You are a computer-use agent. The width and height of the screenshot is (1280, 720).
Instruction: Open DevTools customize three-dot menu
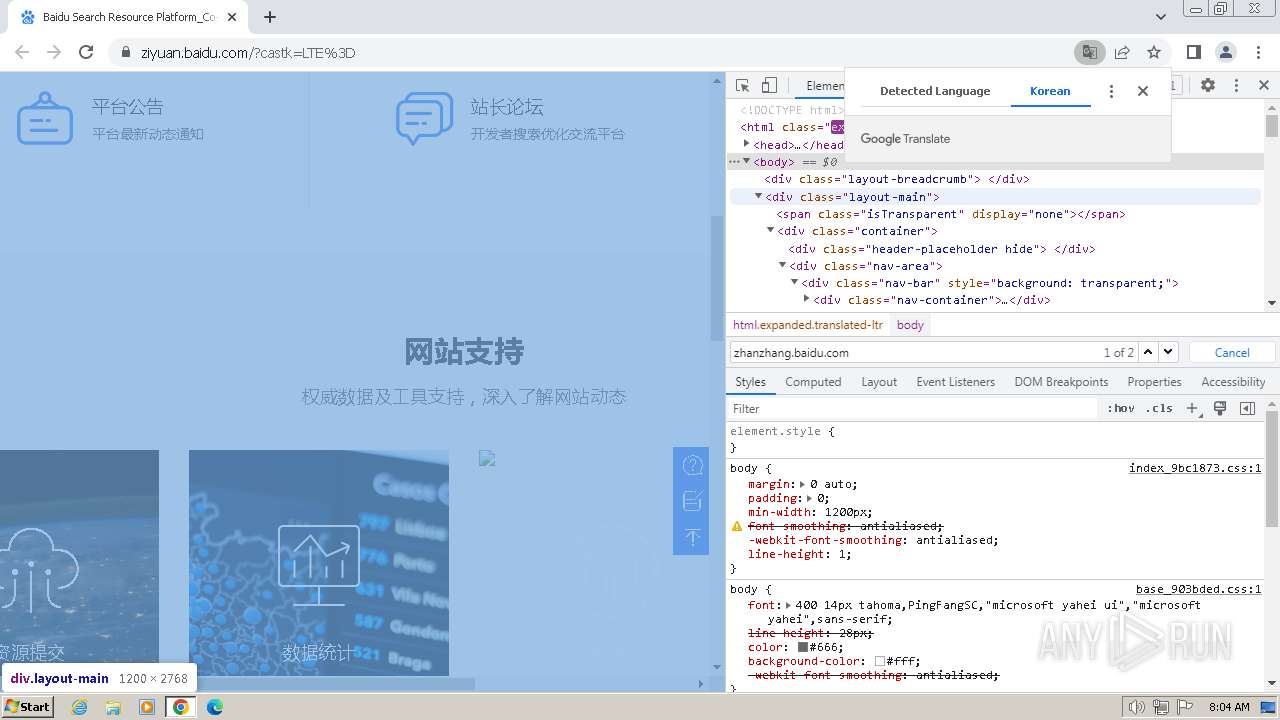click(1236, 86)
